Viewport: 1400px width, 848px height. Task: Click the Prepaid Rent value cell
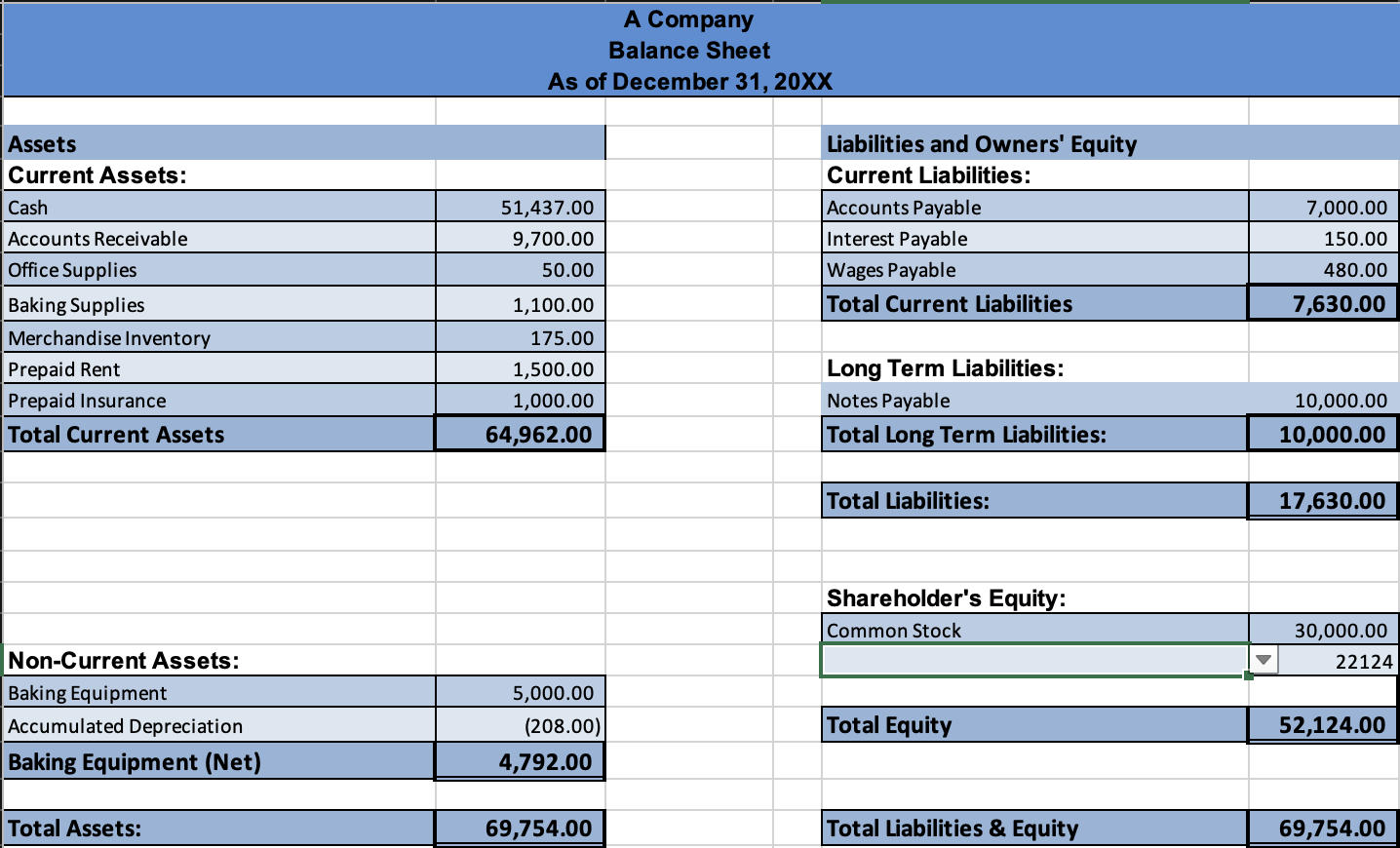point(520,368)
